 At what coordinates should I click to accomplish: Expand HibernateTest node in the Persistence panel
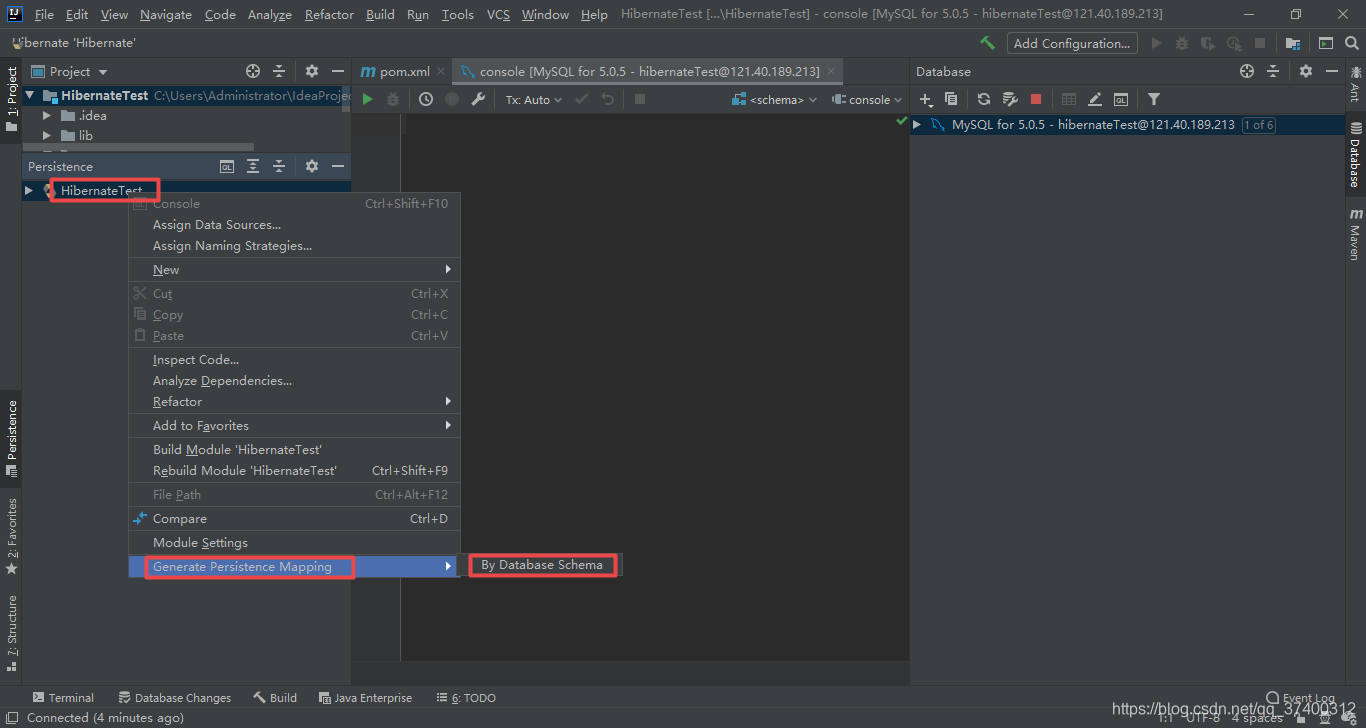(x=29, y=190)
